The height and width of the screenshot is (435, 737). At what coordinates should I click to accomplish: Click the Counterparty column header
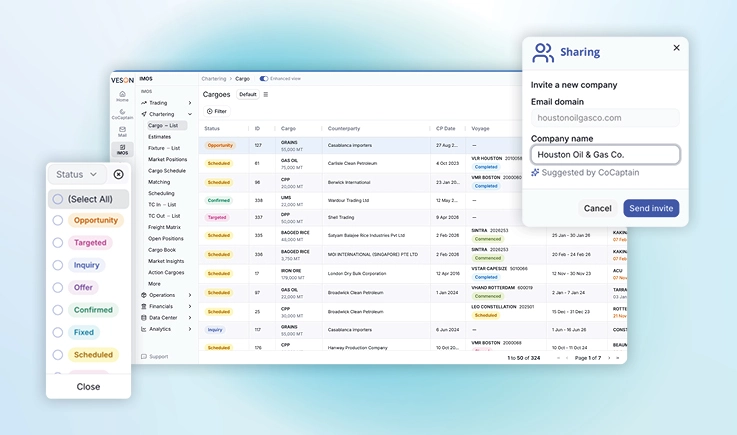coord(344,128)
